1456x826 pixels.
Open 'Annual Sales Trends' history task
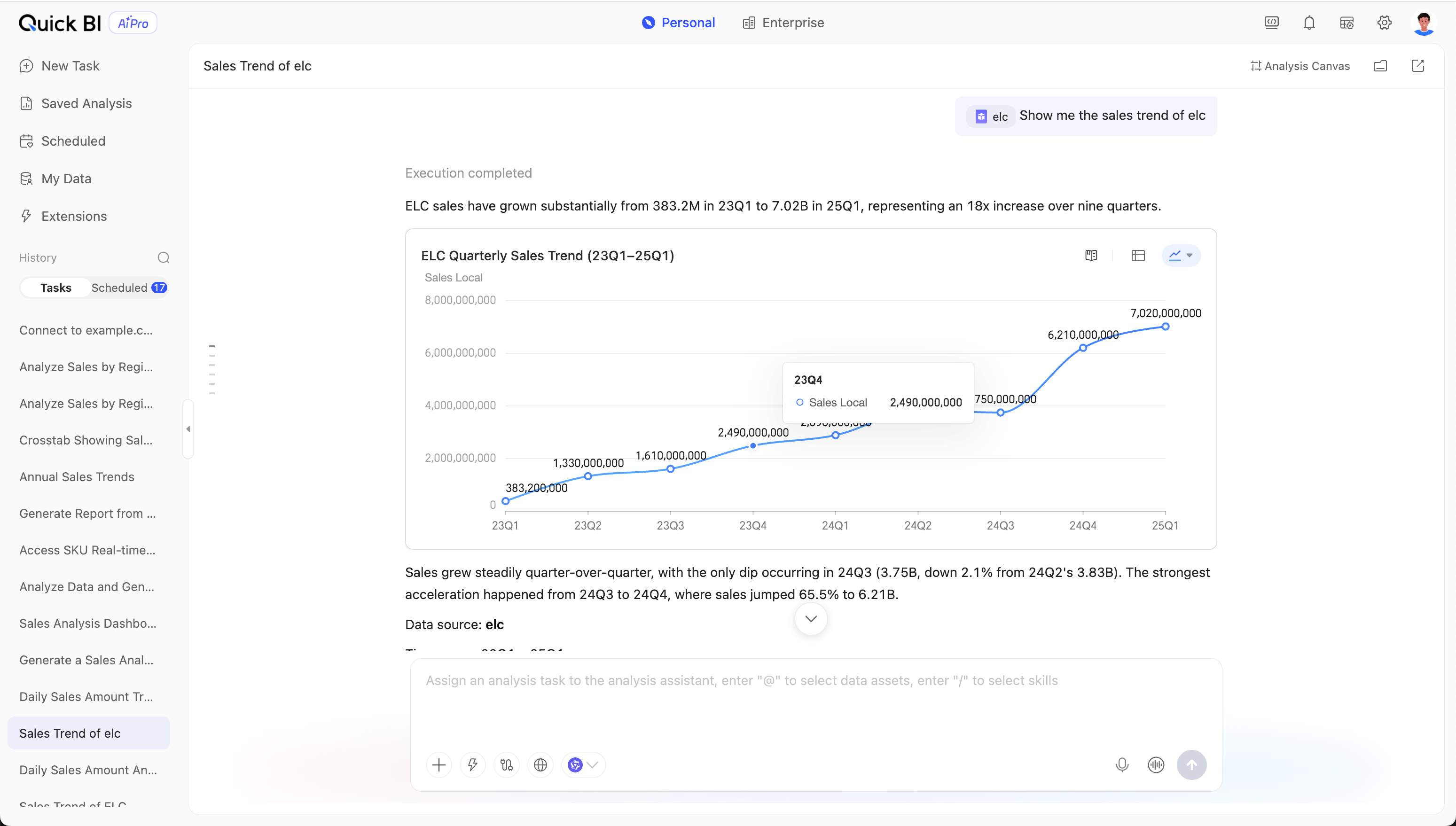click(88, 477)
